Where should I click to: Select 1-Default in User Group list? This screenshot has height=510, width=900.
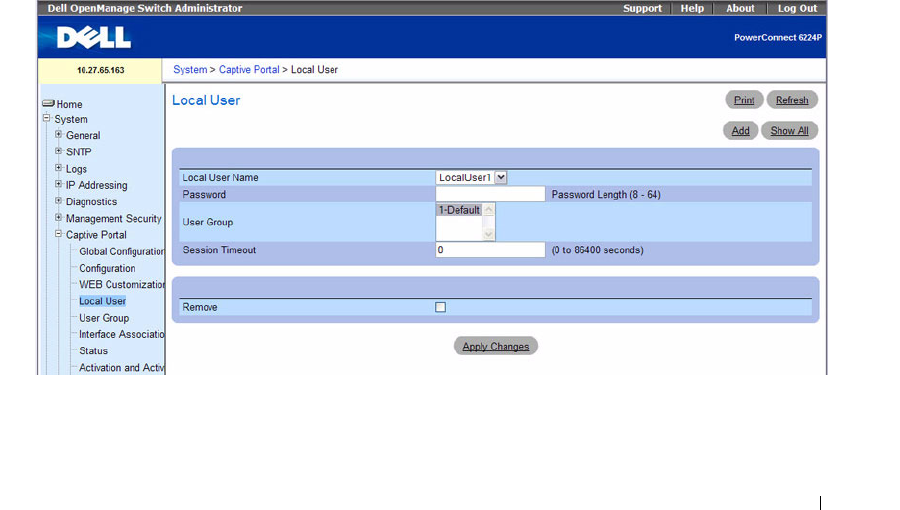pos(459,210)
